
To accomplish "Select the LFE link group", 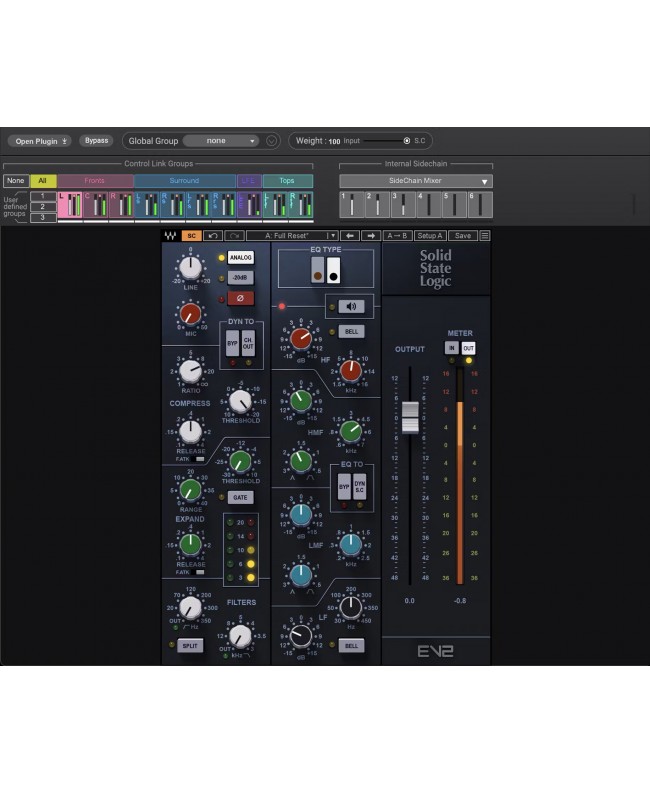I will pyautogui.click(x=249, y=181).
